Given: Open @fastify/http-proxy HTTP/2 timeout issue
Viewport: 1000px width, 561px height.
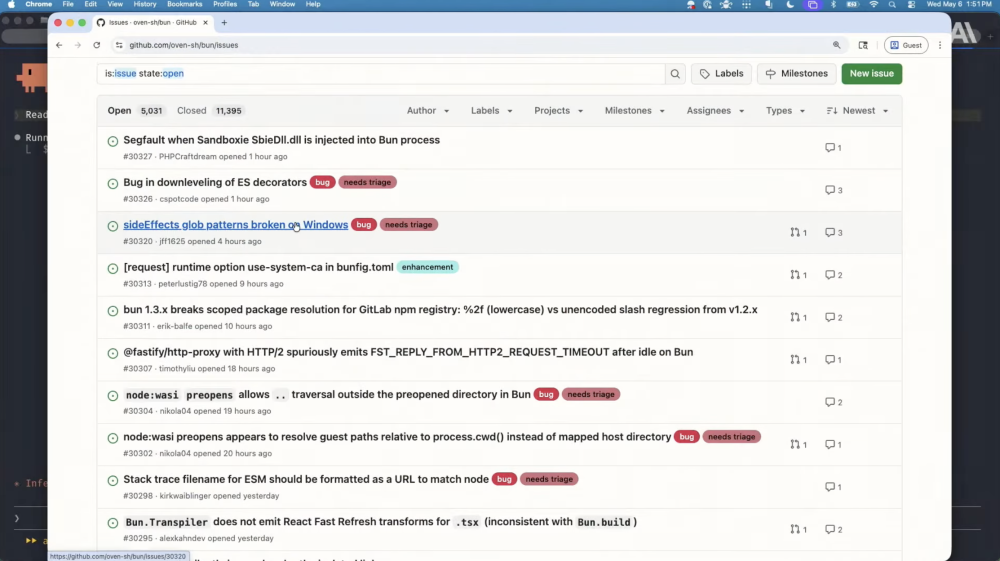Looking at the screenshot, I should tap(408, 352).
